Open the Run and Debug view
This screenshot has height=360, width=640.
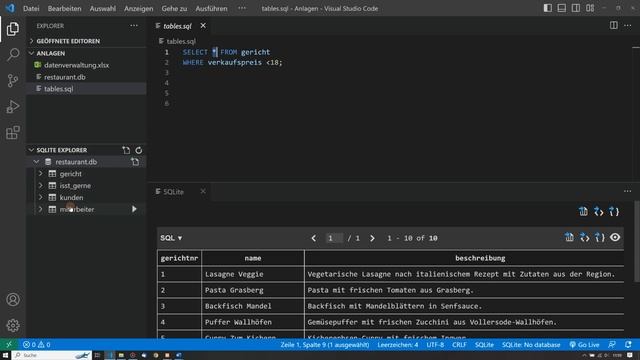point(13,107)
